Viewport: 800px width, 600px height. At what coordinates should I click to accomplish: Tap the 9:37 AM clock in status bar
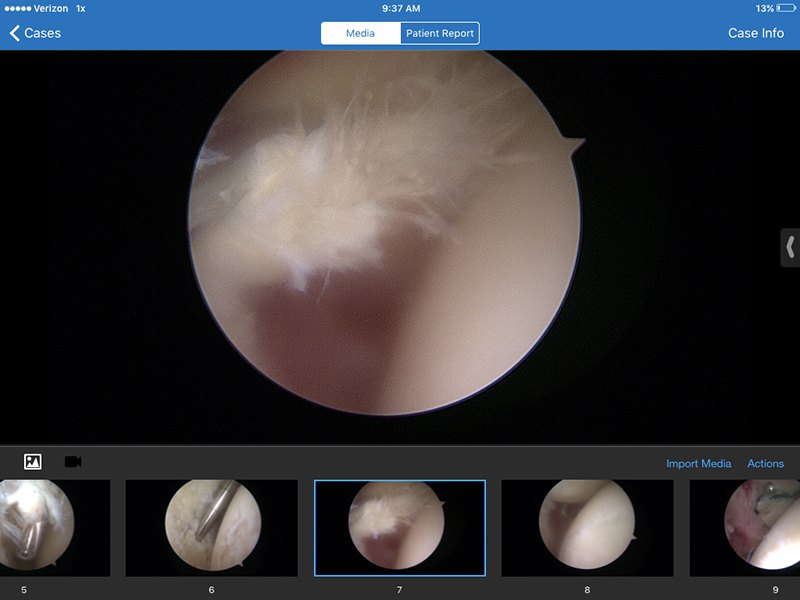click(x=401, y=8)
